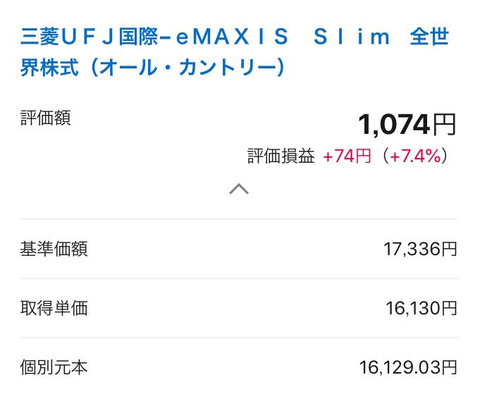This screenshot has height=394, width=480.
Task: Select the +74円 profit value
Action: pyautogui.click(x=347, y=156)
